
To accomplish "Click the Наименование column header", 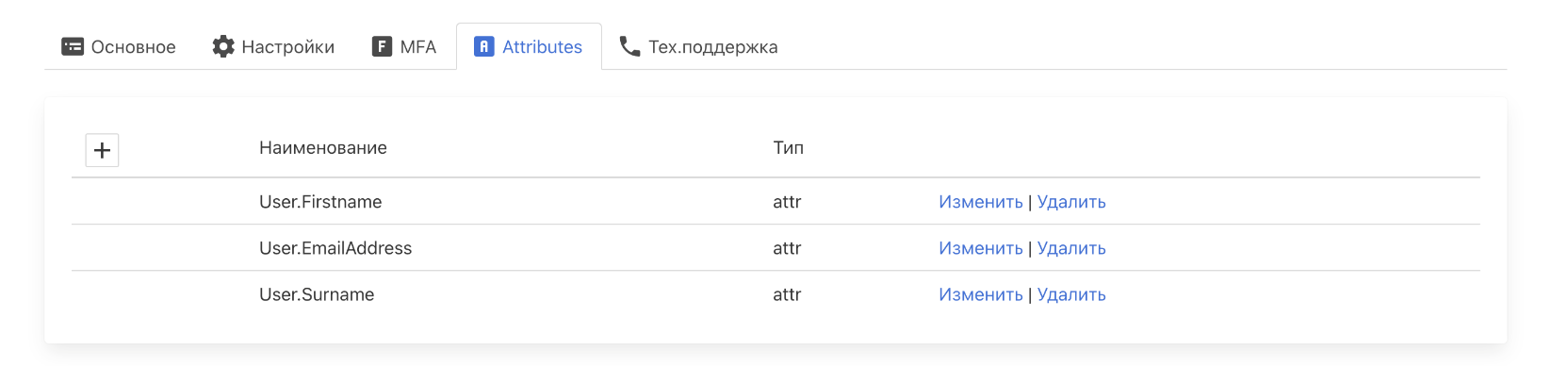I will coord(323,148).
